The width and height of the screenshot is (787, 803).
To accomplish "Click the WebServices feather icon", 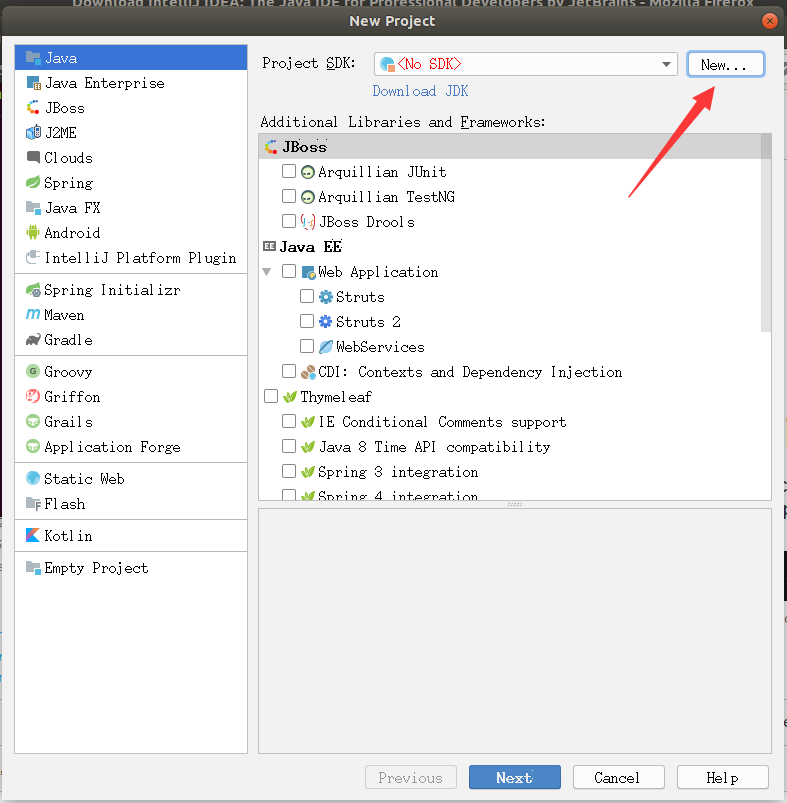I will (326, 347).
